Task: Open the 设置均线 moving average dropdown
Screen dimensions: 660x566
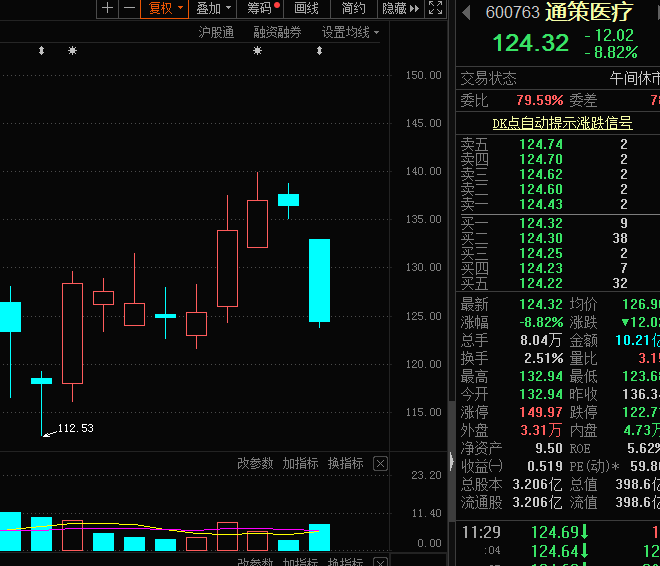Action: click(351, 32)
